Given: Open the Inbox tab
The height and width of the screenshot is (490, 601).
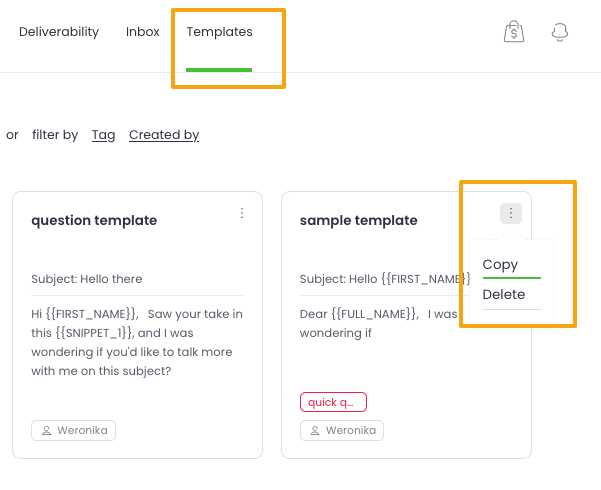Looking at the screenshot, I should coord(143,32).
